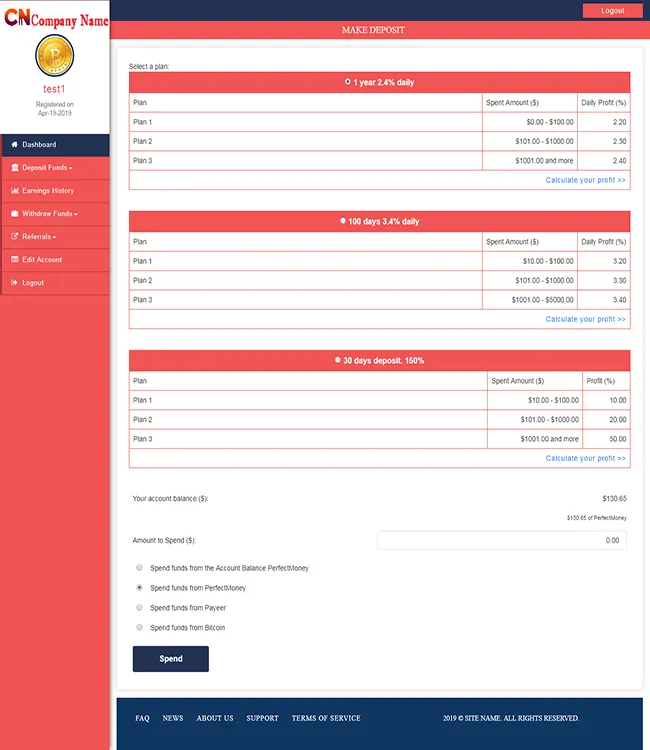Choose Spend funds from Bitcoin option

point(139,627)
